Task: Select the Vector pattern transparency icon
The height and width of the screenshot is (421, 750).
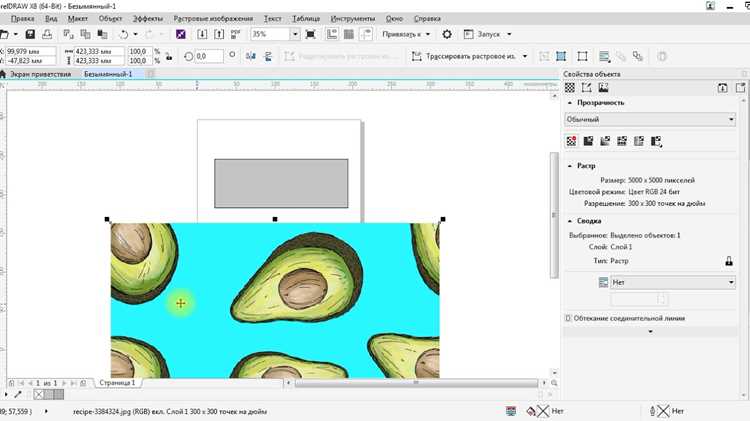Action: point(622,141)
